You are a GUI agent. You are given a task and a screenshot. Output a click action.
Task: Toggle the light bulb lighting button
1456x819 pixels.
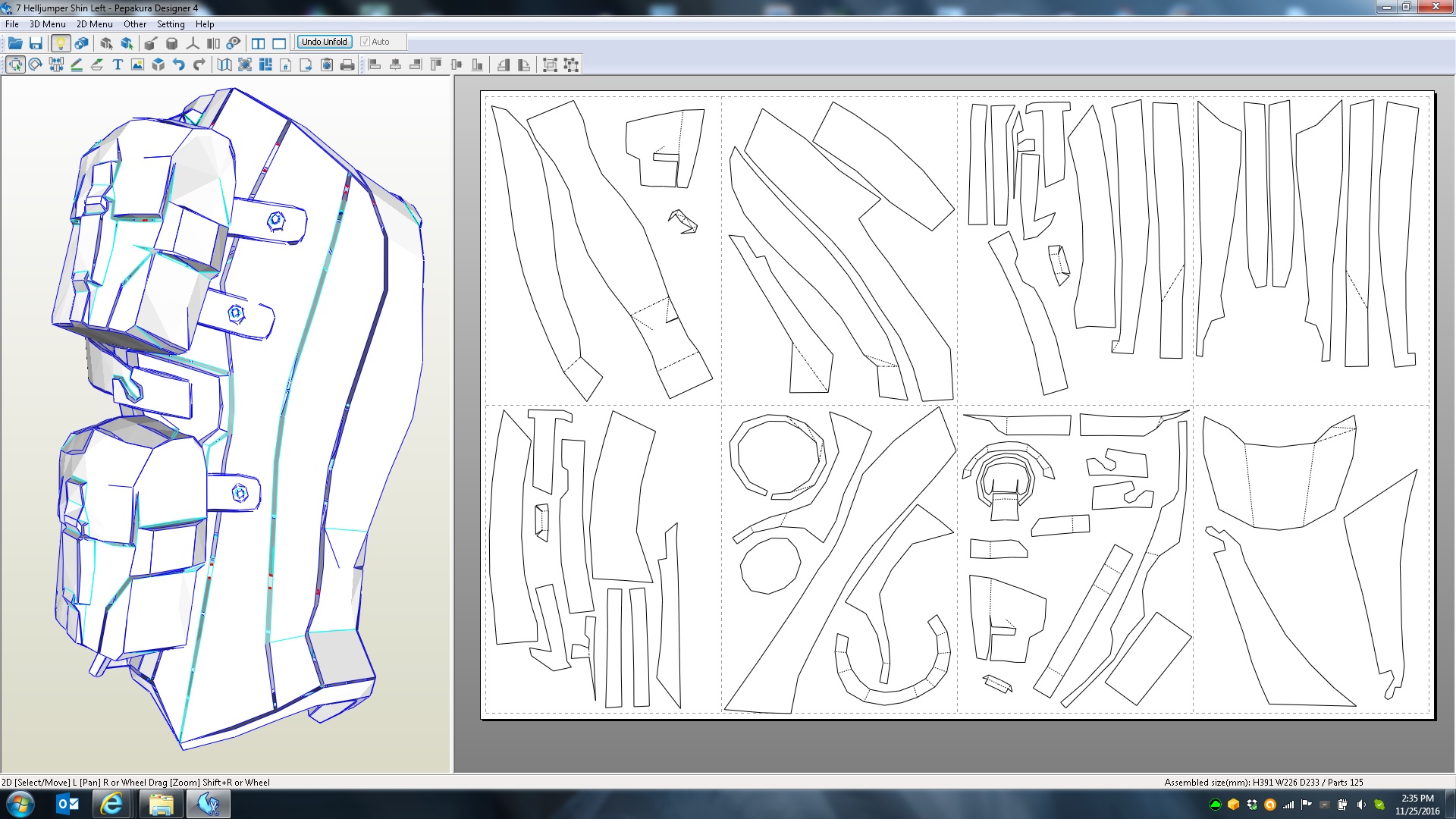[x=61, y=43]
